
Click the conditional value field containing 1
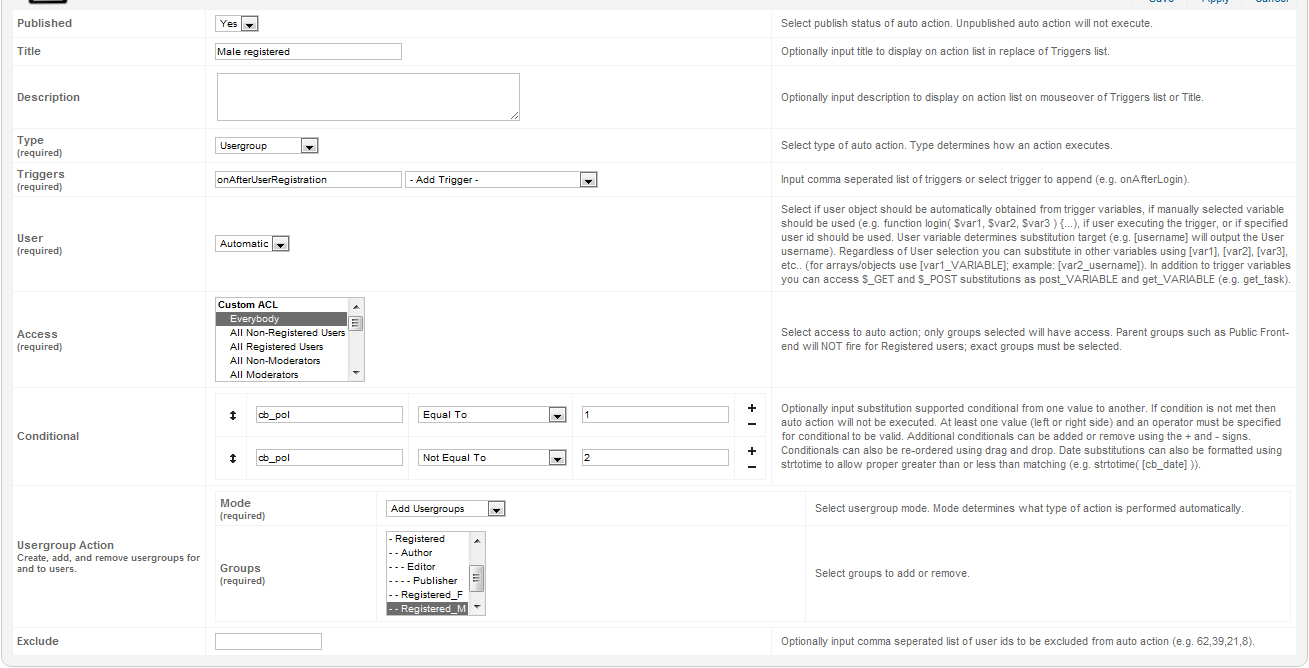(x=655, y=414)
